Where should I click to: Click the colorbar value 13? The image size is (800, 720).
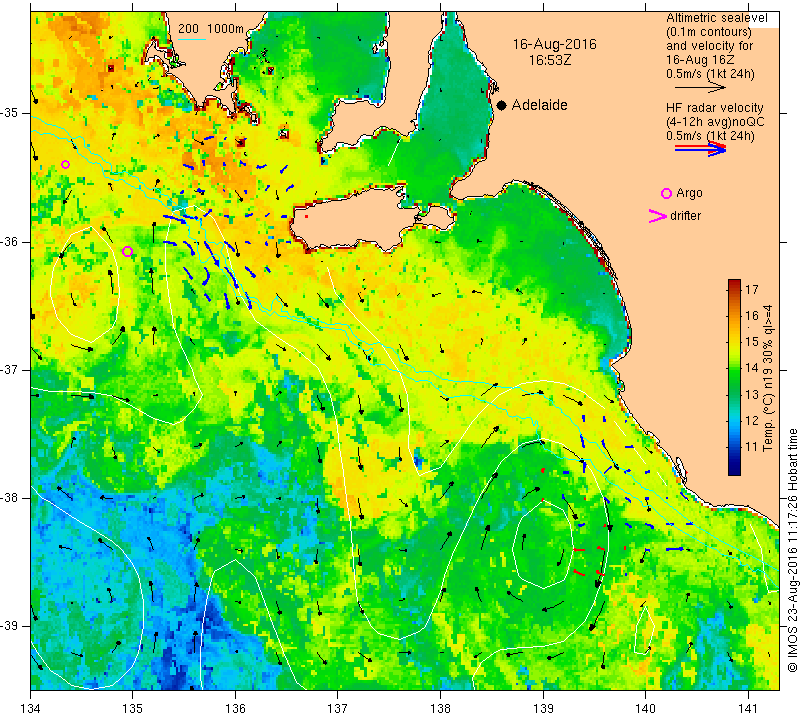[x=752, y=394]
